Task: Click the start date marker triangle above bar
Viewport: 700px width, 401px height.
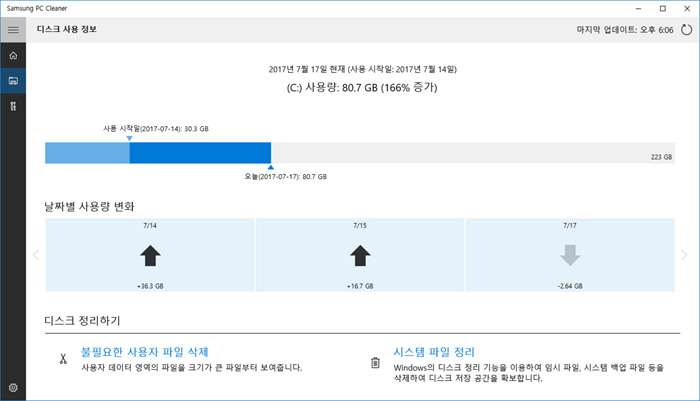Action: (x=130, y=139)
